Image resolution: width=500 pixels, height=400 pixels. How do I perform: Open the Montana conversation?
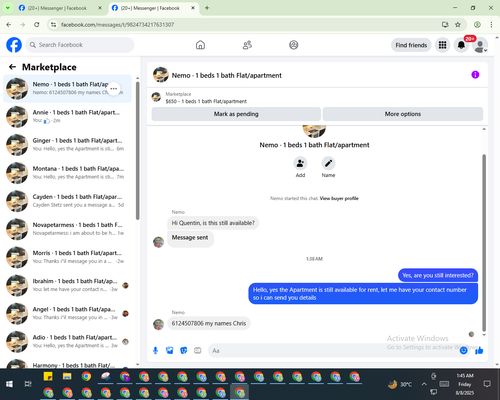click(x=67, y=173)
